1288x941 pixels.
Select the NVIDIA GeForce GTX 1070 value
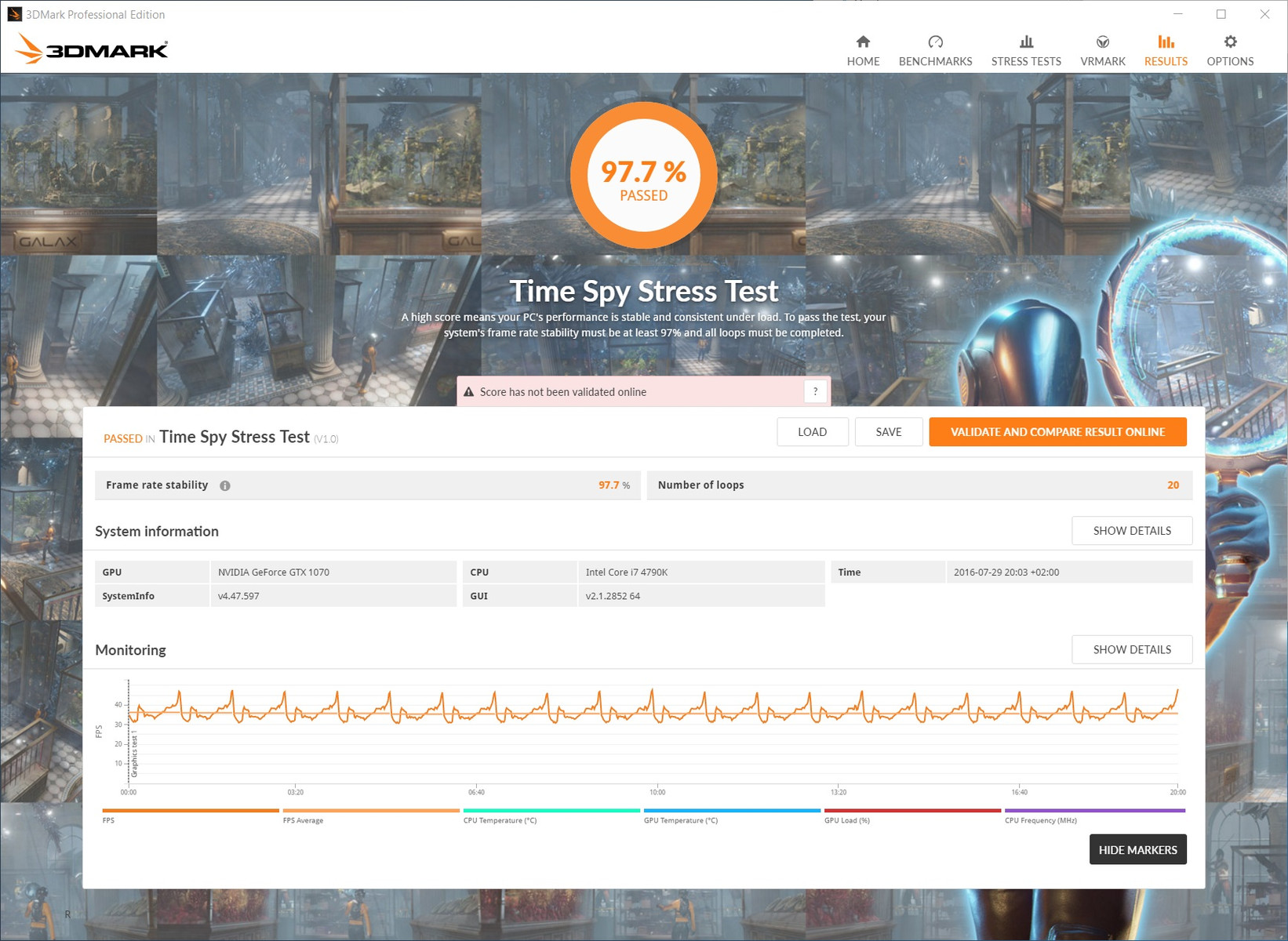(x=274, y=572)
